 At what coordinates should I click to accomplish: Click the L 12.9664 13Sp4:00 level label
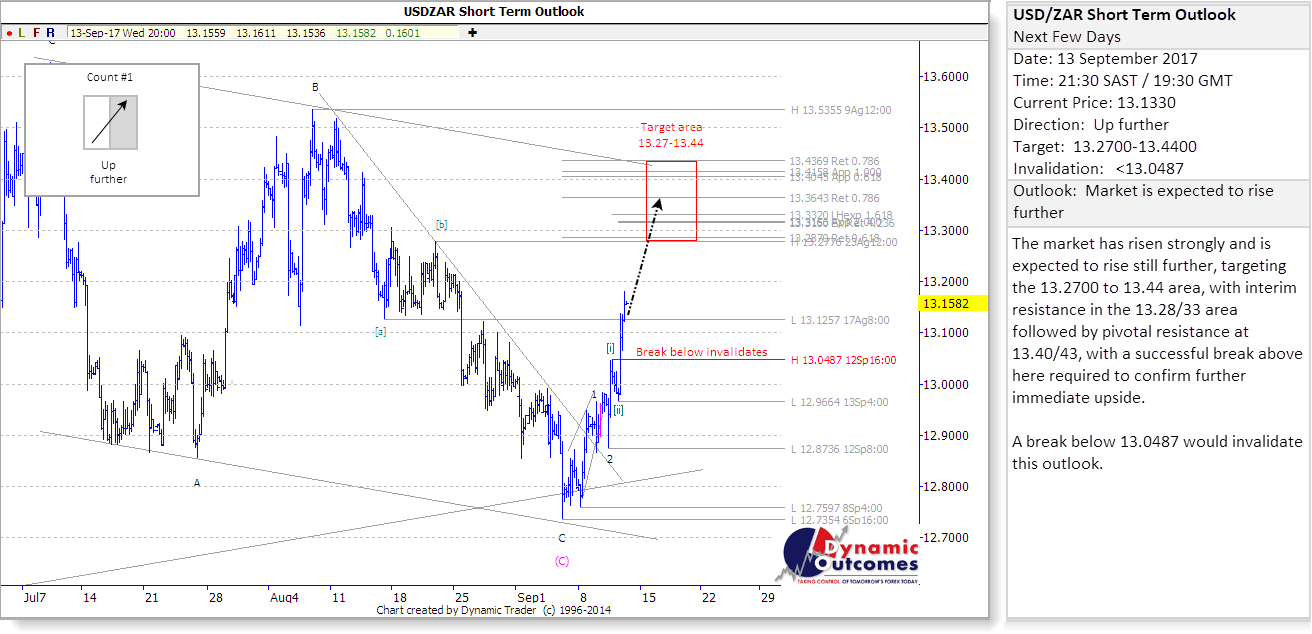coord(839,402)
